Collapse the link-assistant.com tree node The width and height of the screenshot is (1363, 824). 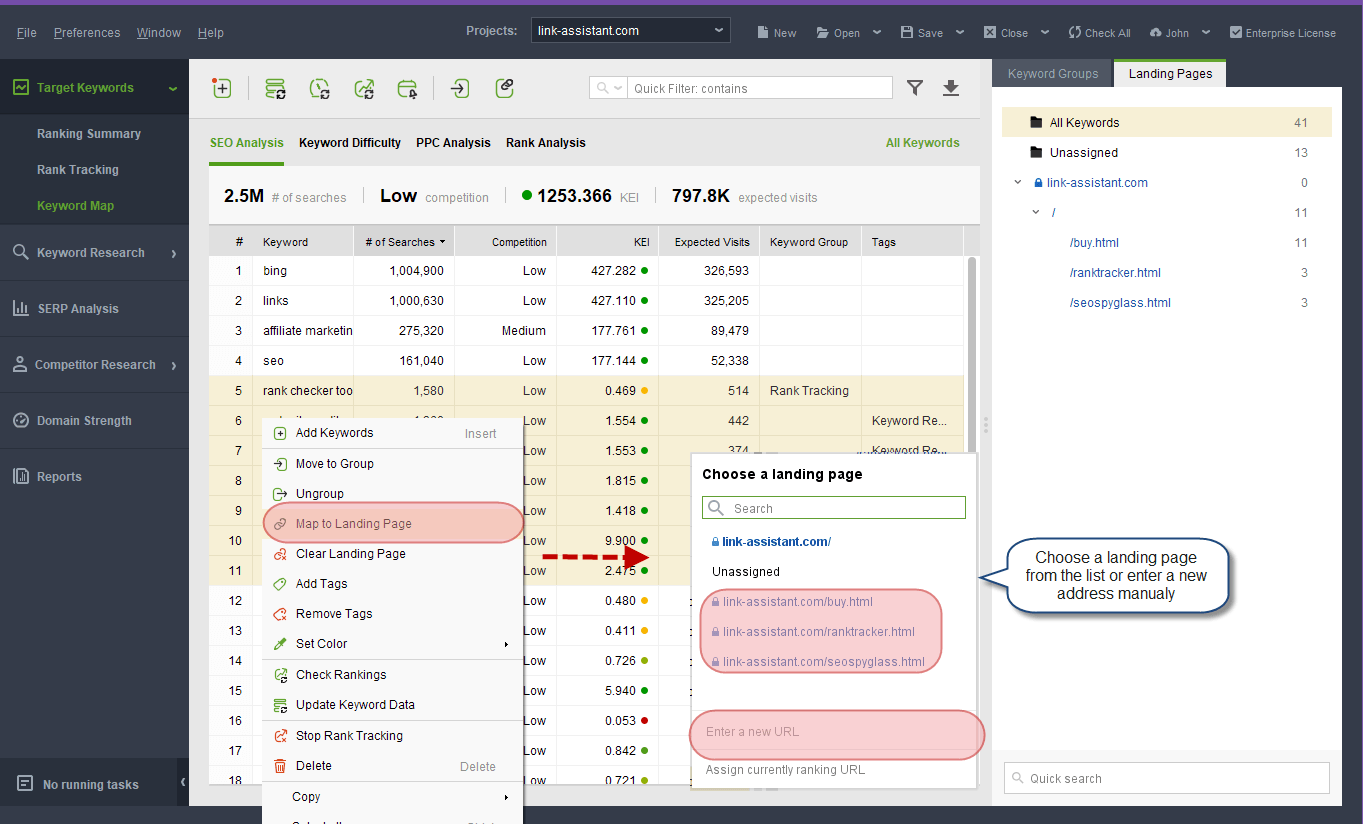coord(1018,183)
